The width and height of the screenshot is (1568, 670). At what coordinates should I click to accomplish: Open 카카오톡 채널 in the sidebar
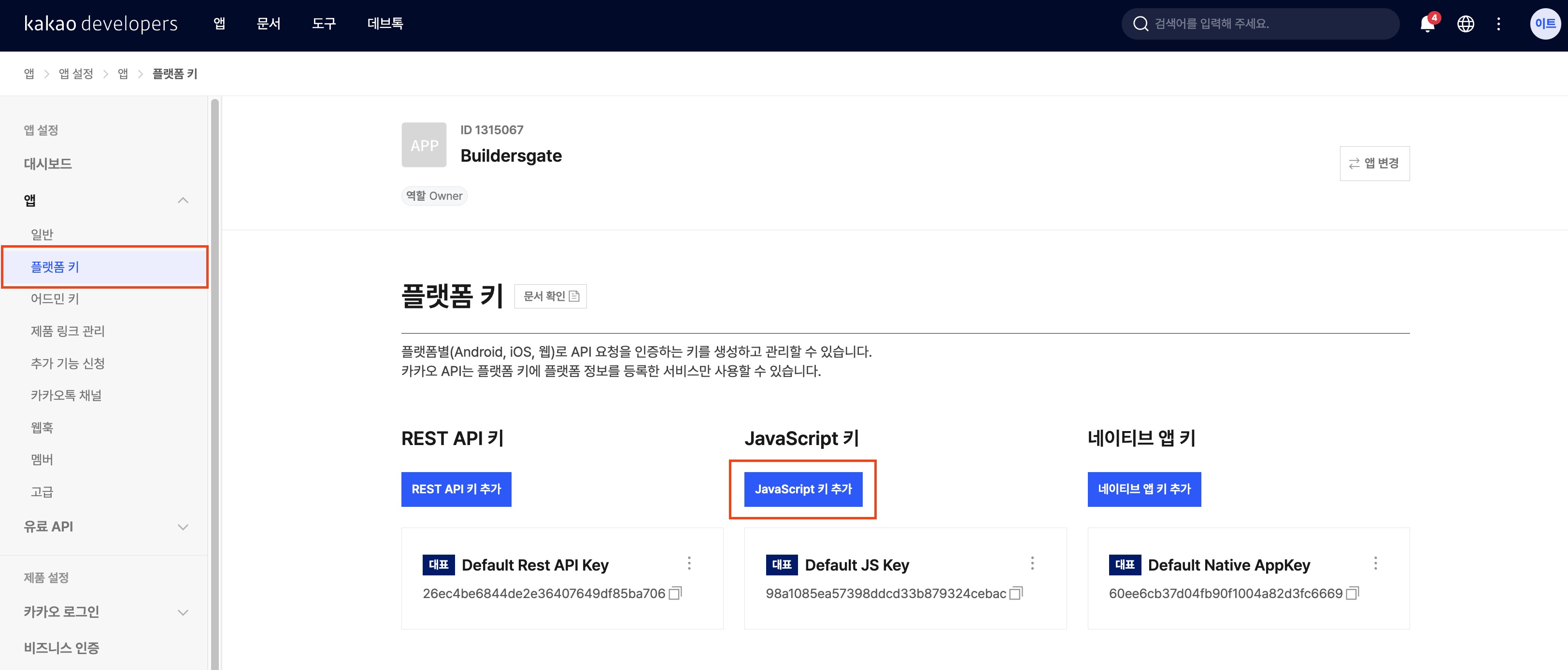coord(66,395)
